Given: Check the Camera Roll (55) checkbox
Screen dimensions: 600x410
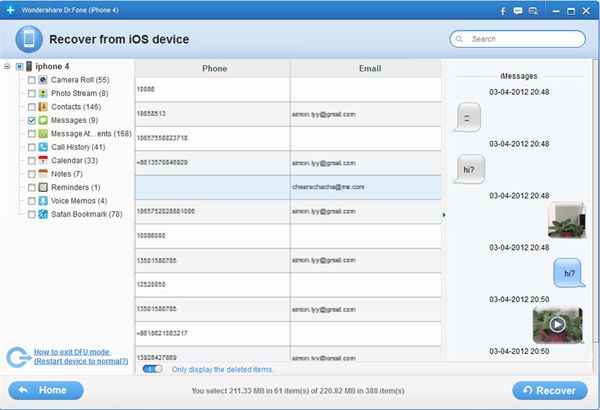Looking at the screenshot, I should (x=31, y=80).
